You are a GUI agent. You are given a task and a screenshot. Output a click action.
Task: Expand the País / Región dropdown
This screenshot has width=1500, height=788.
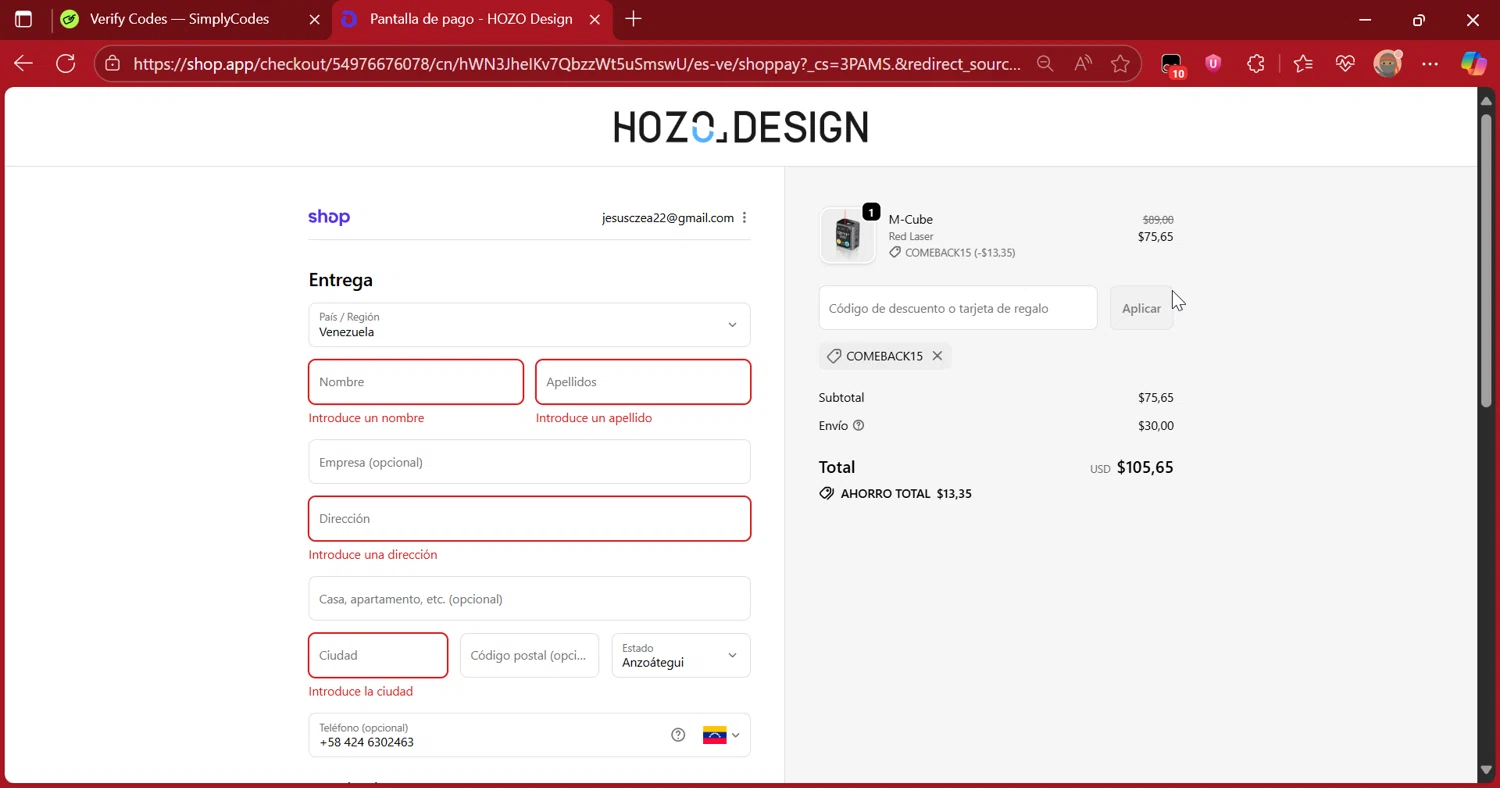[529, 325]
